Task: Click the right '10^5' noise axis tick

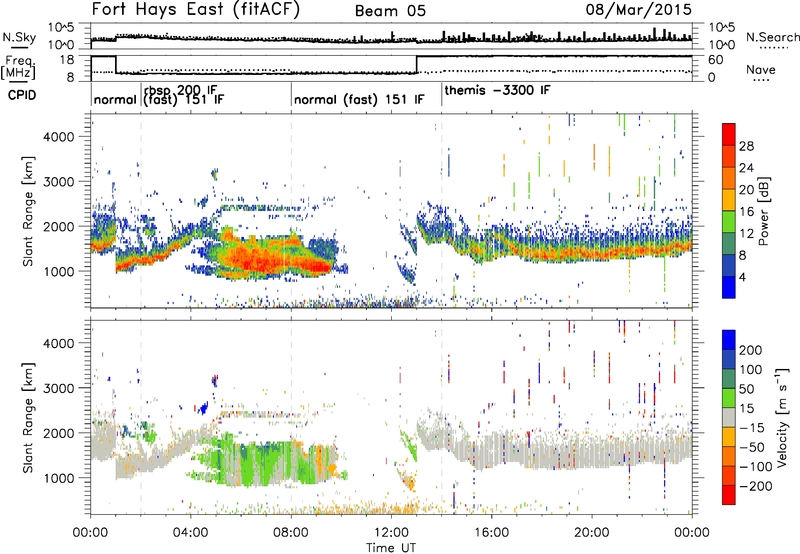Action: click(722, 28)
